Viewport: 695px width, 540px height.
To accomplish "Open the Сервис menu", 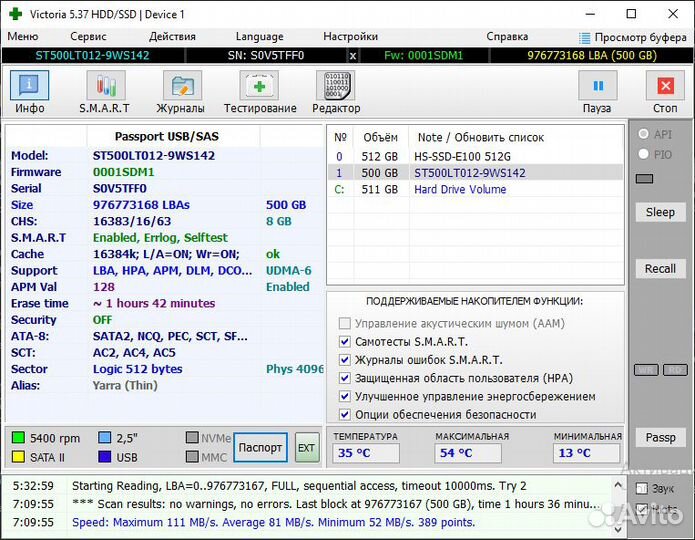I will click(x=88, y=36).
